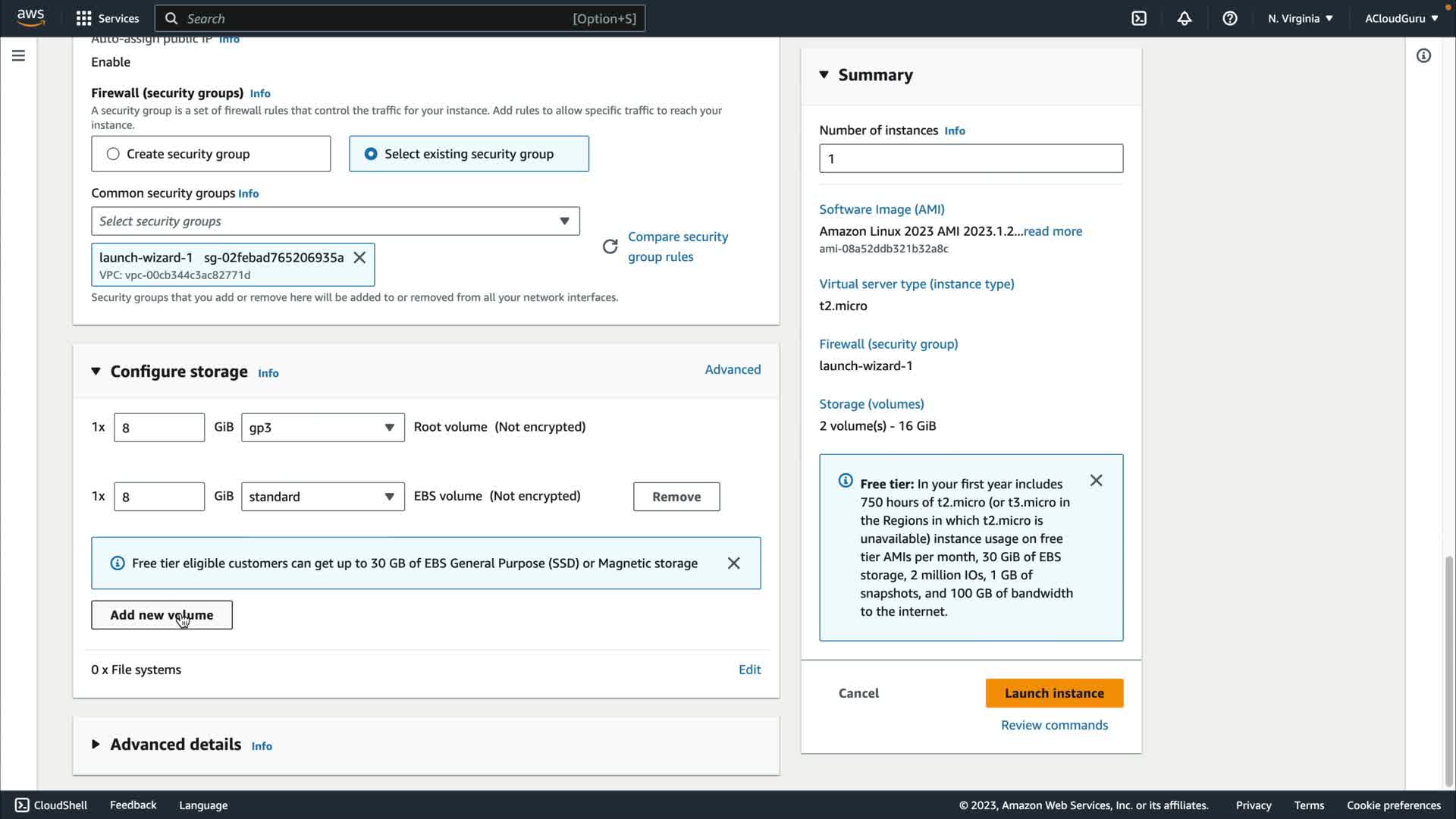1456x819 pixels.
Task: Refresh the security groups list
Action: (610, 246)
